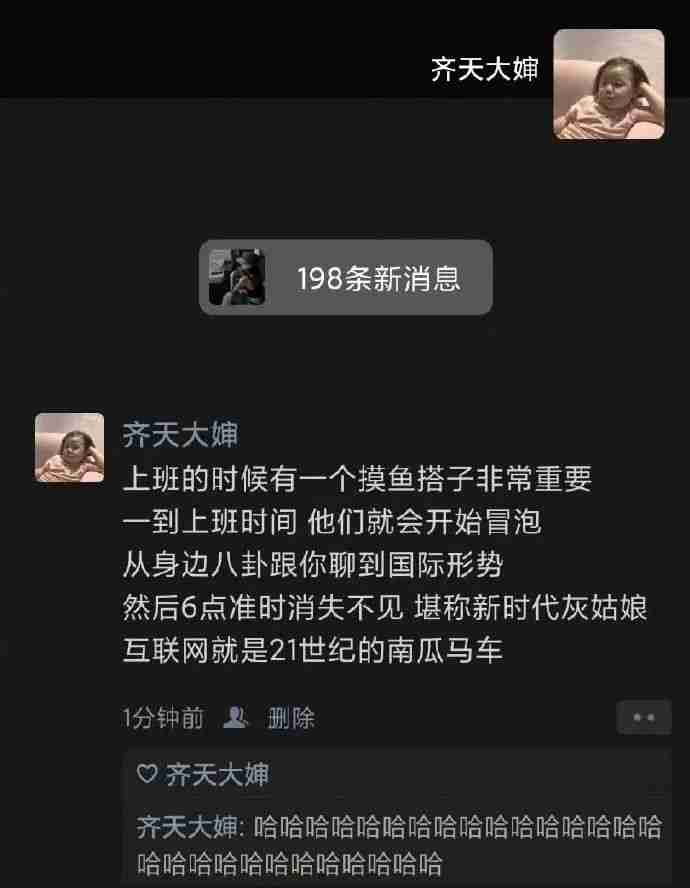Tap 齐天大婶 in the likes list
Image resolution: width=690 pixels, height=888 pixels.
(x=218, y=774)
